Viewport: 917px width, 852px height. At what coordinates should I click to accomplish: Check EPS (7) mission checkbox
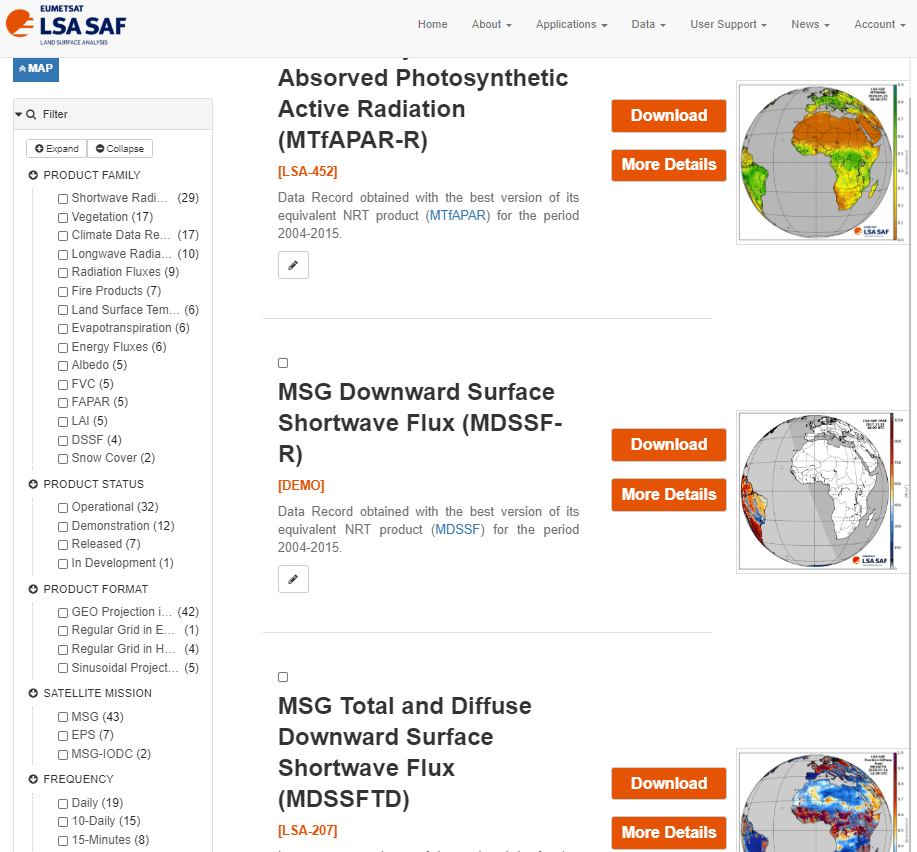(63, 736)
